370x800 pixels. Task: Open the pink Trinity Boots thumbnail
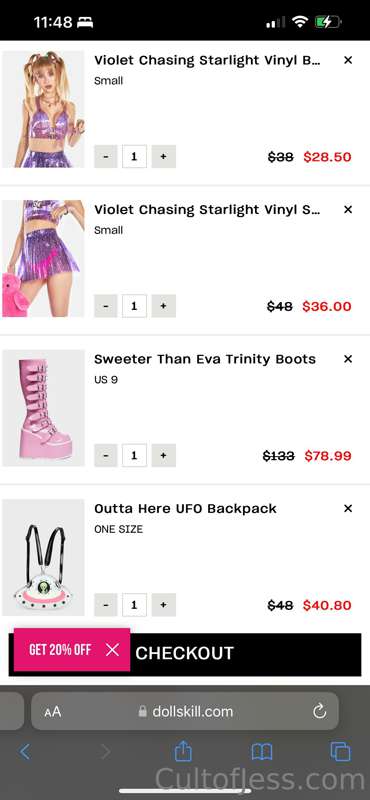coord(43,408)
